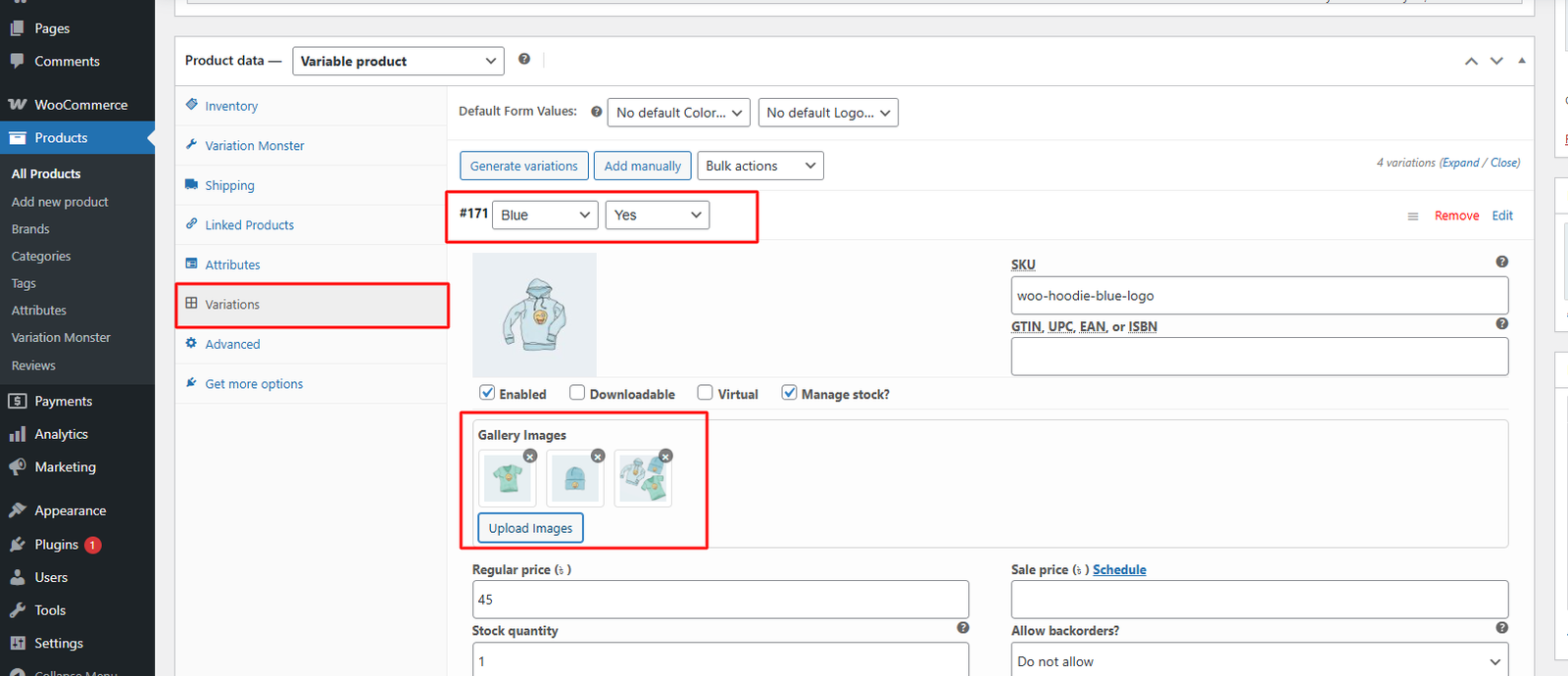Tick the Virtual checkbox
The width and height of the screenshot is (1568, 676).
705,393
